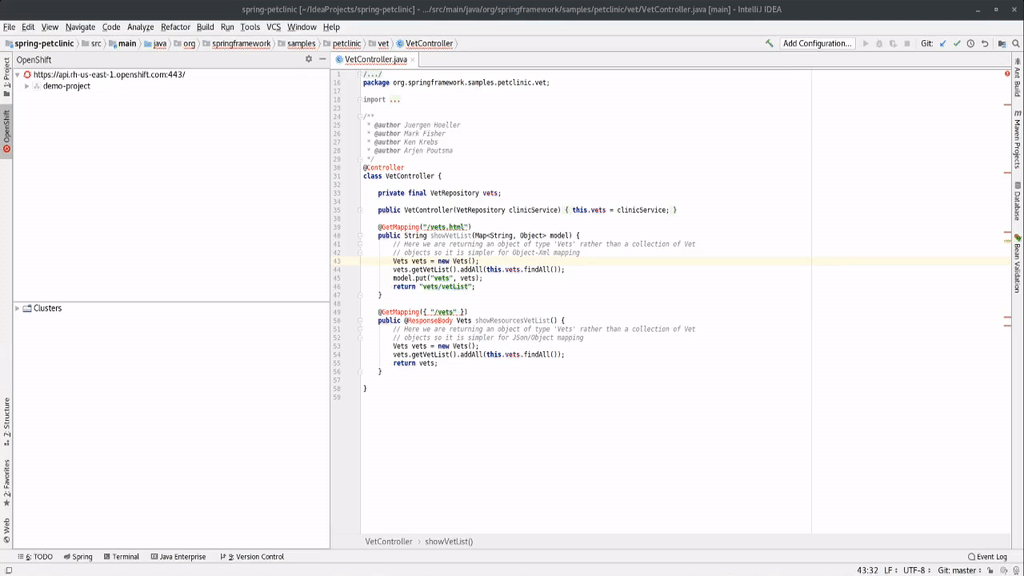The height and width of the screenshot is (576, 1024).
Task: Click Git Commit green checkmark
Action: coord(957,43)
